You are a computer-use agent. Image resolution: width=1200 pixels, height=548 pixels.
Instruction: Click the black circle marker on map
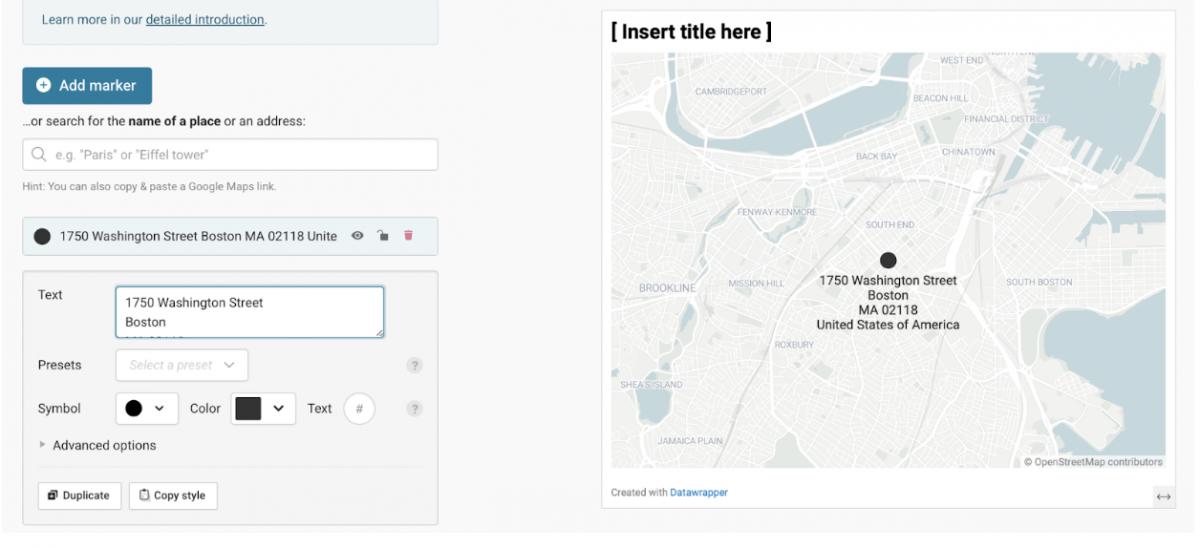(888, 260)
